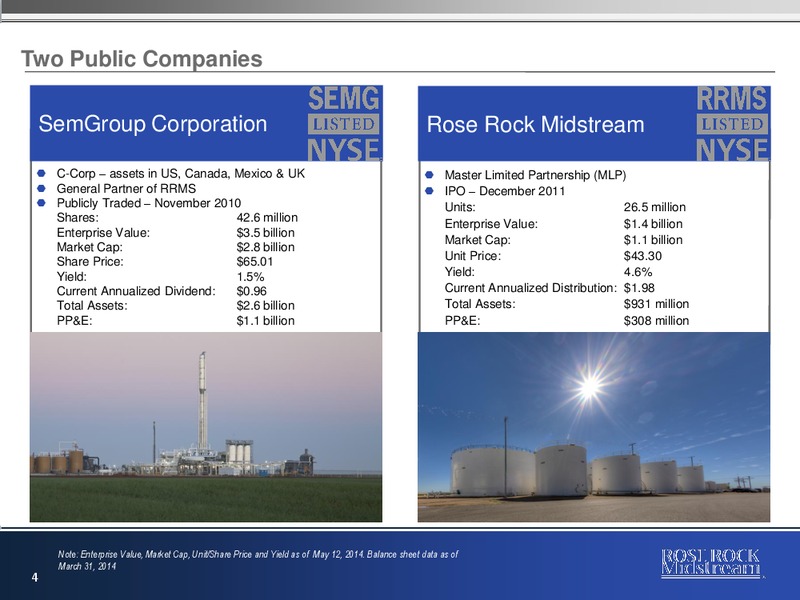The width and height of the screenshot is (800, 600).
Task: Click the '$0.96' annualized dividend value
Action: (x=251, y=291)
